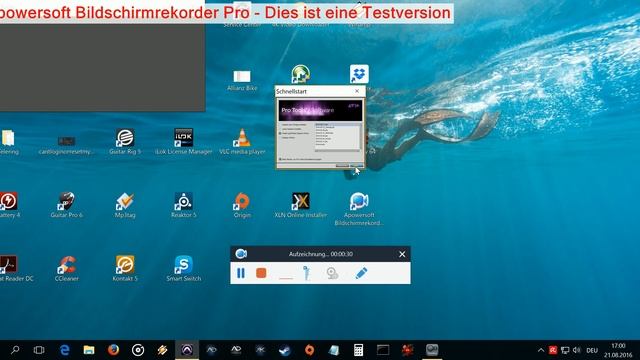Click the cancel button in Schnellstart dialog
Screen dimensions: 640x360
[x=342, y=166]
